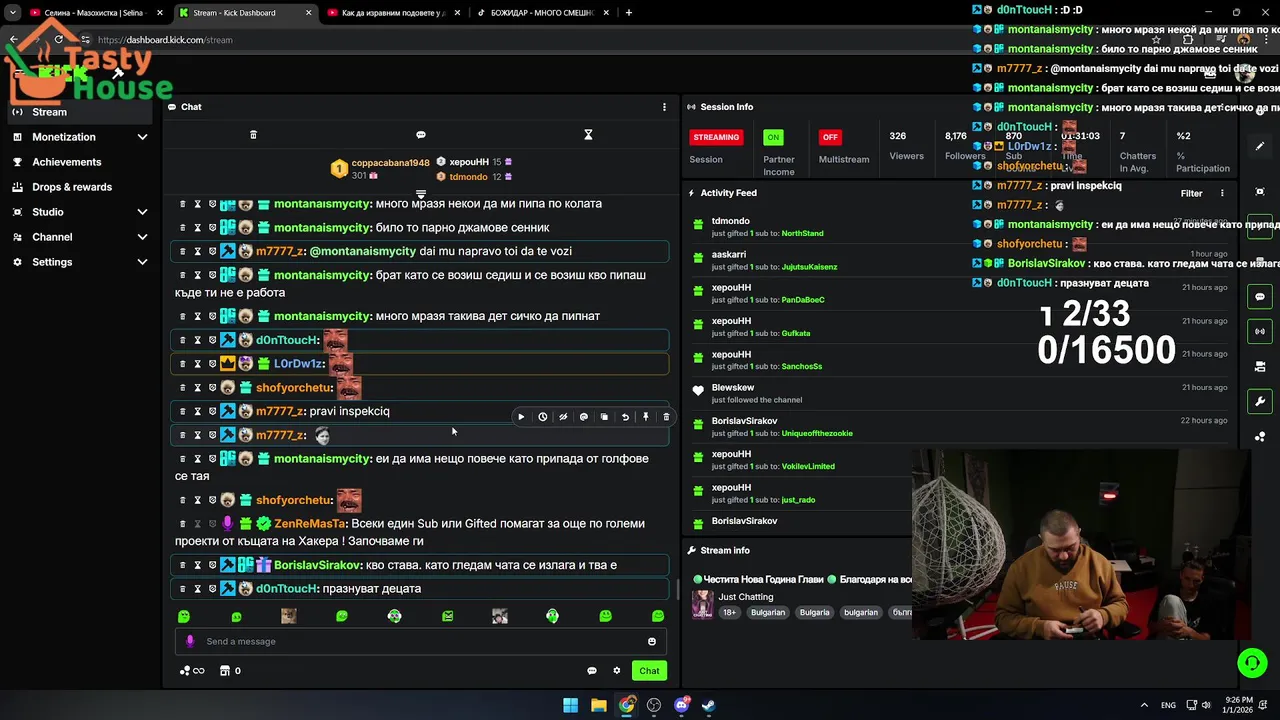Click the green headset support button
This screenshot has width=1280, height=720.
click(1252, 662)
